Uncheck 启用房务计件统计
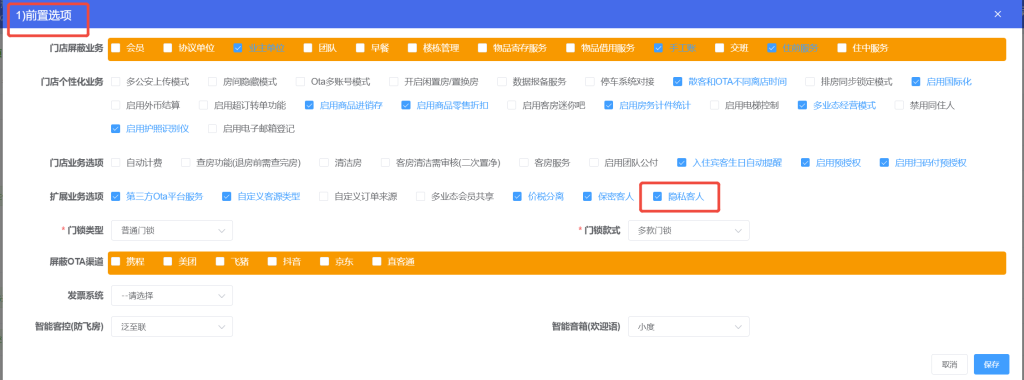This screenshot has width=1024, height=380. (609, 105)
